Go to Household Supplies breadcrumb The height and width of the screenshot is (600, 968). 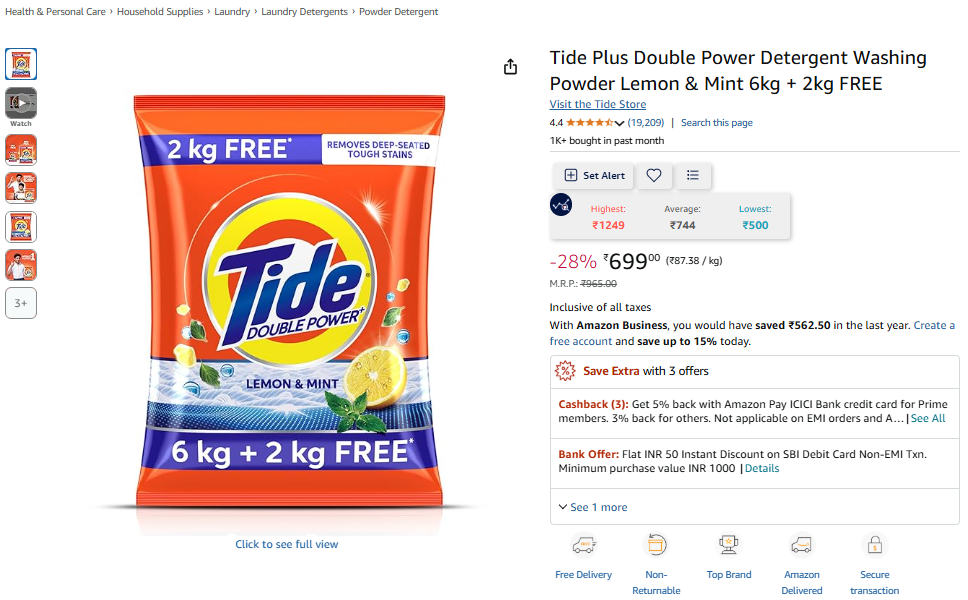[x=160, y=12]
